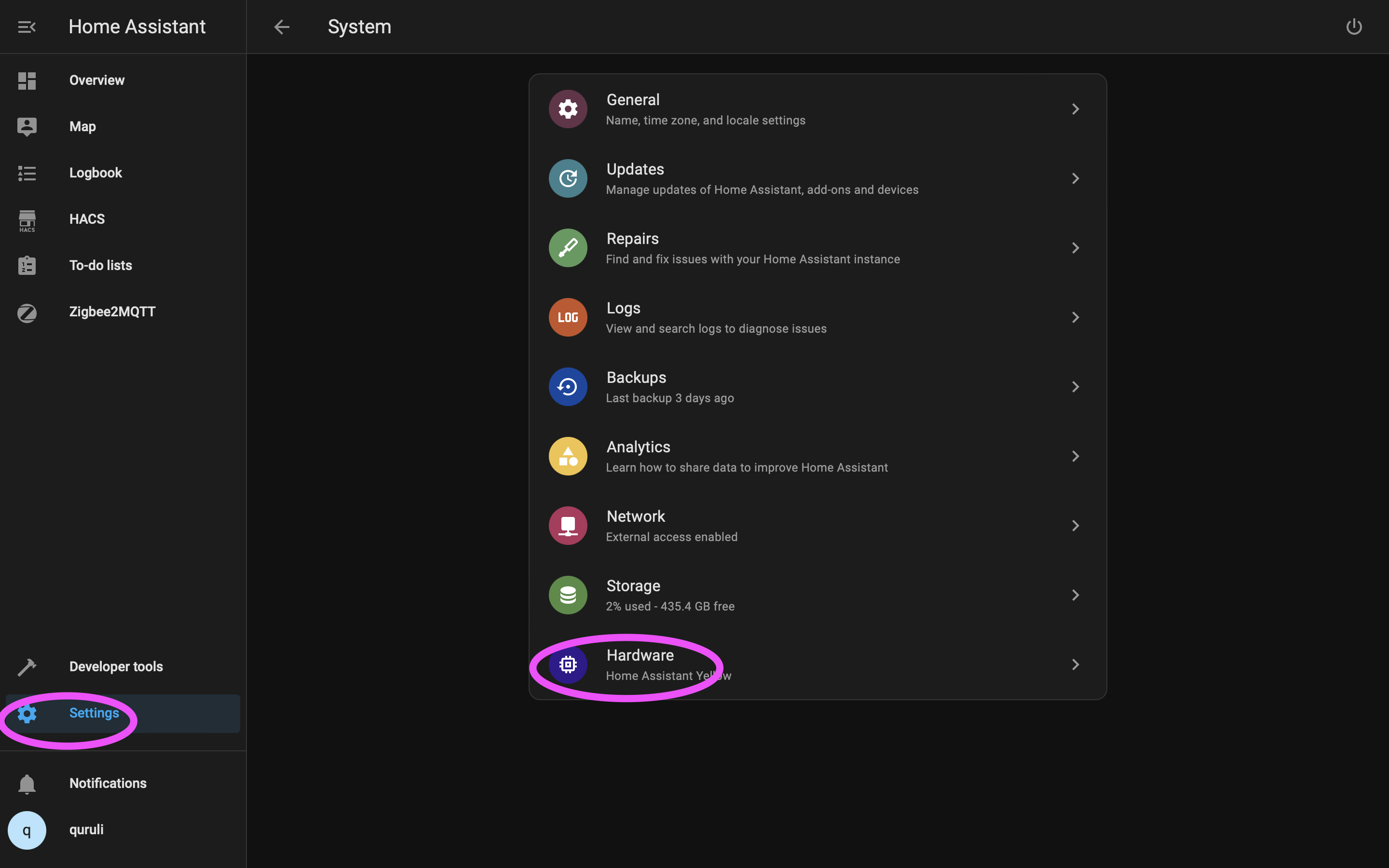
Task: Click 'Last backup 3 days ago' text
Action: tap(670, 398)
